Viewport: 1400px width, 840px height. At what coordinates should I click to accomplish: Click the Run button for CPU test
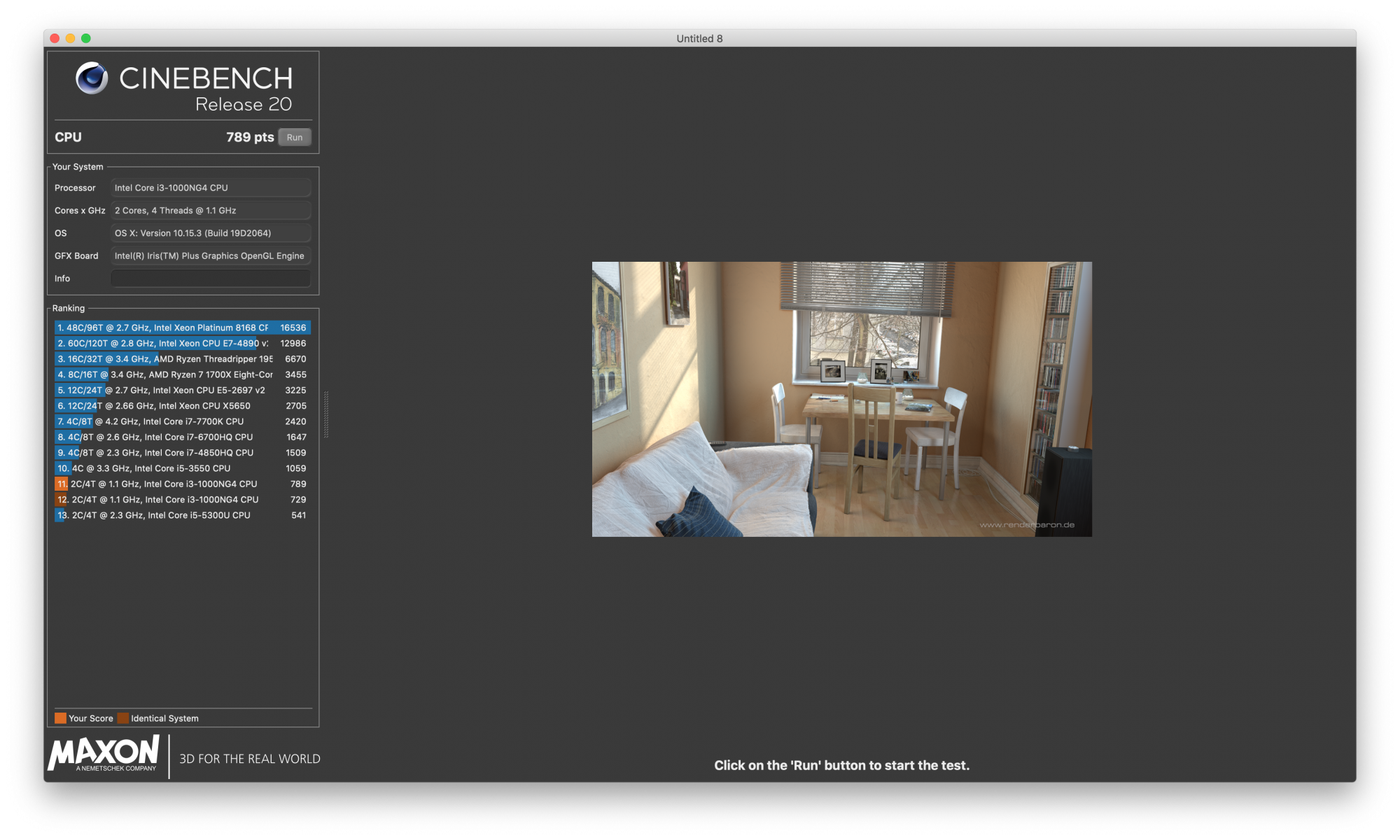pos(295,137)
